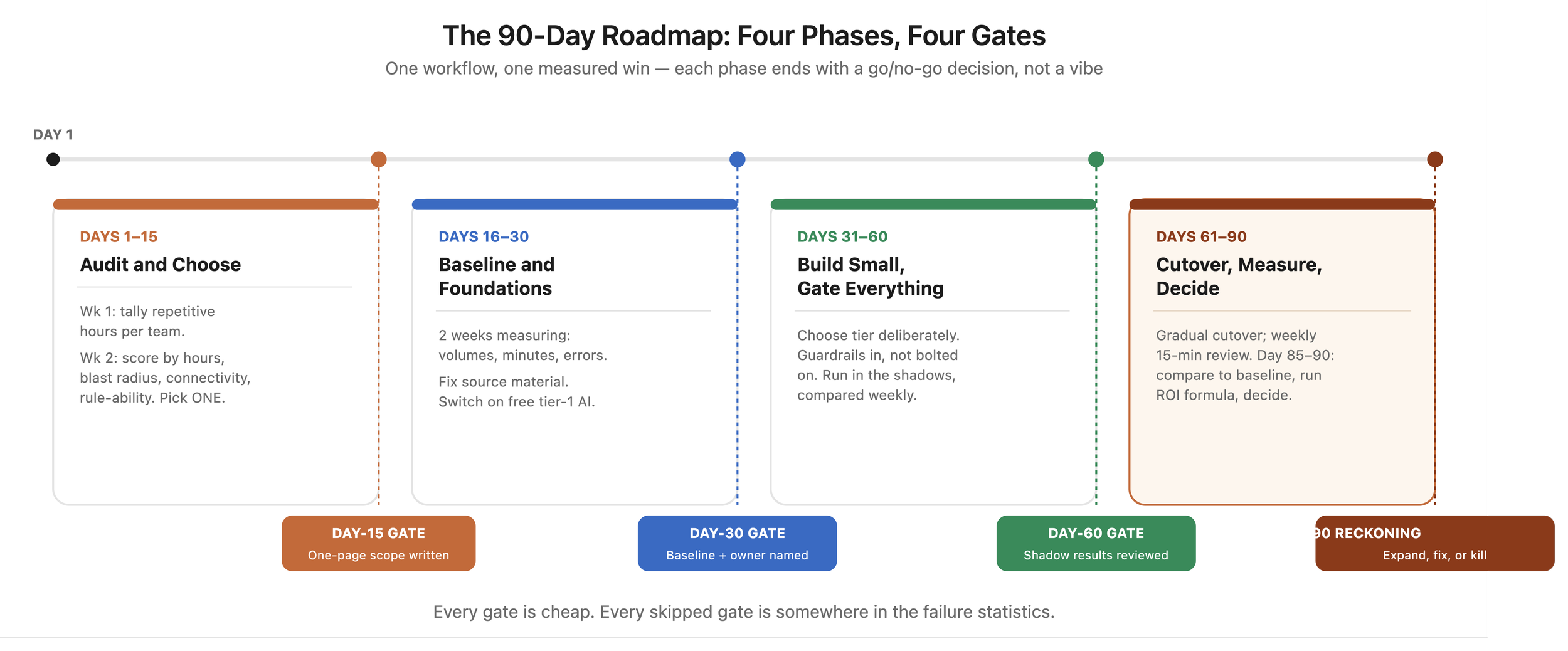Click the blue bar atop Days 16–30 card
Screen dimensions: 1568x651
[575, 204]
